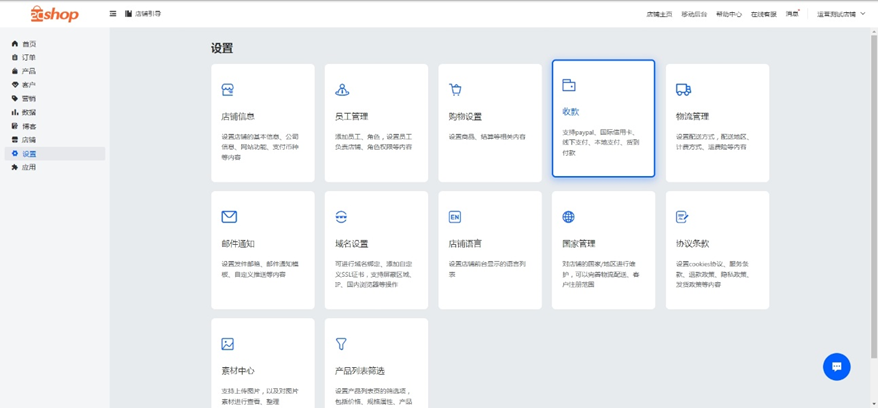Toggle the hamburger sidebar collapse button
This screenshot has width=878, height=408.
113,14
